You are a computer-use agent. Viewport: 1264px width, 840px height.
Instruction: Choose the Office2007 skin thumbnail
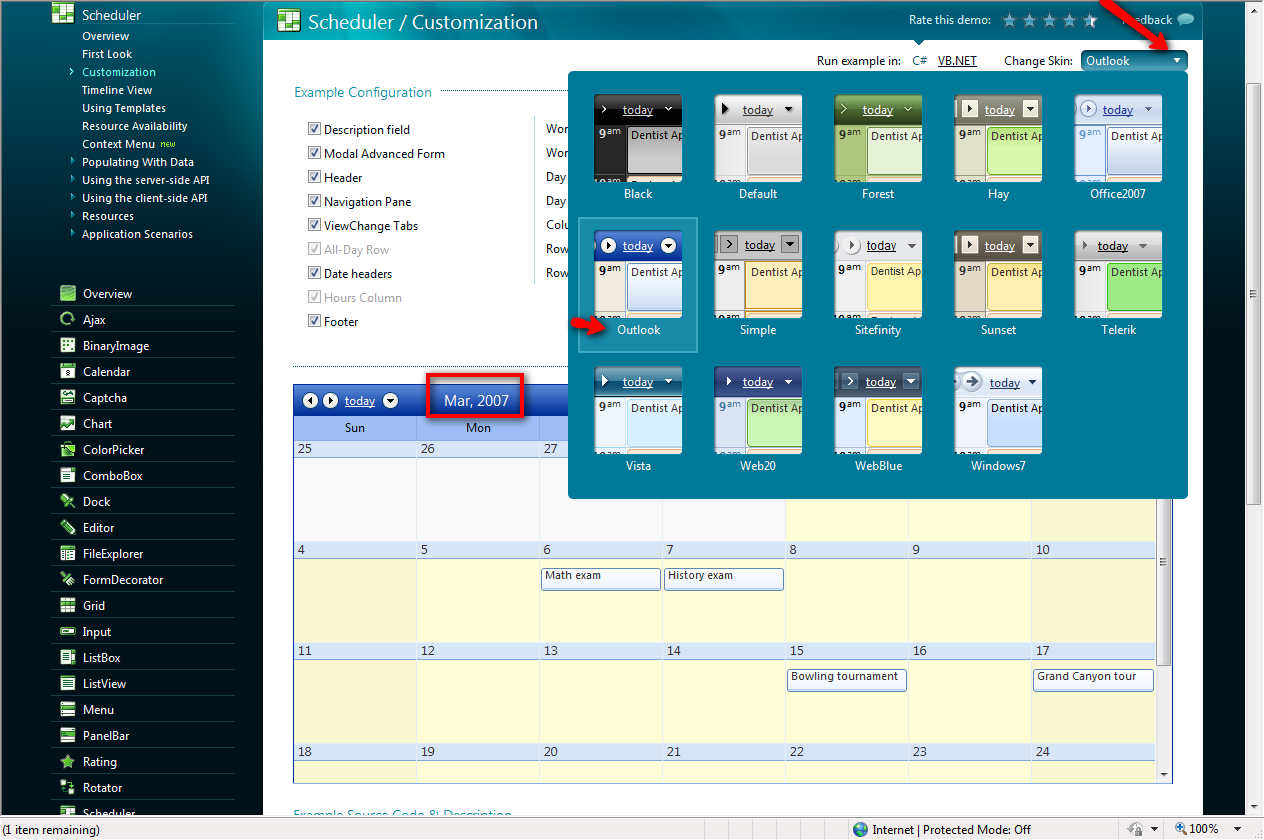(1118, 139)
